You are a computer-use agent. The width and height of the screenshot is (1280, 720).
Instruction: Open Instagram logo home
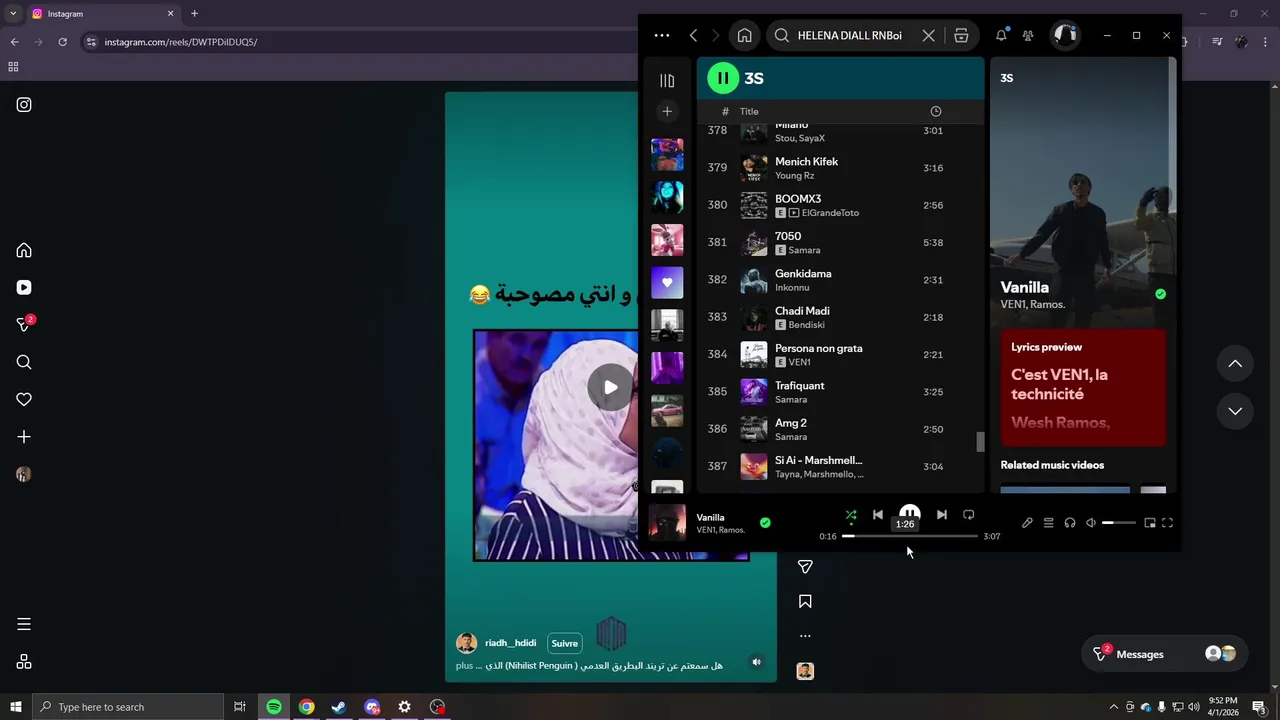(24, 105)
